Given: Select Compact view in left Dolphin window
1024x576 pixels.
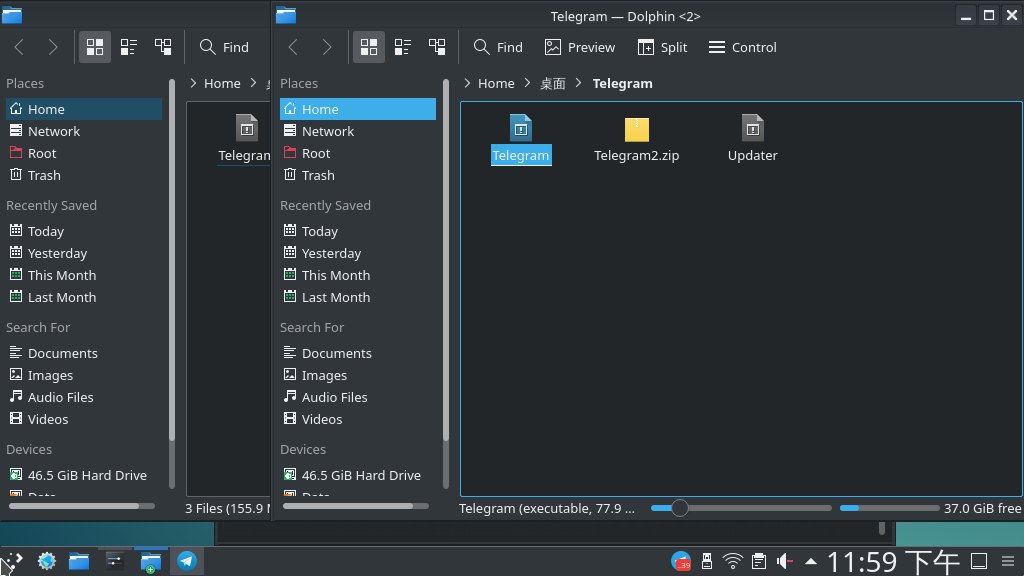Looking at the screenshot, I should tap(129, 47).
